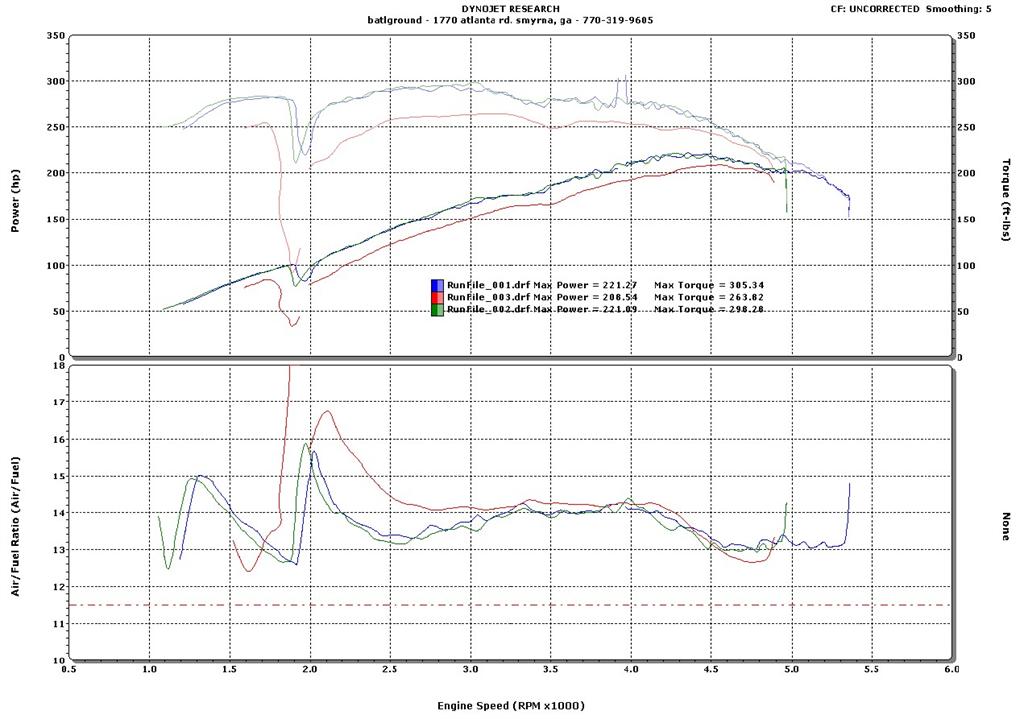Click the green RunFile_002 legend swatch
1024x719 pixels.
[x=437, y=310]
